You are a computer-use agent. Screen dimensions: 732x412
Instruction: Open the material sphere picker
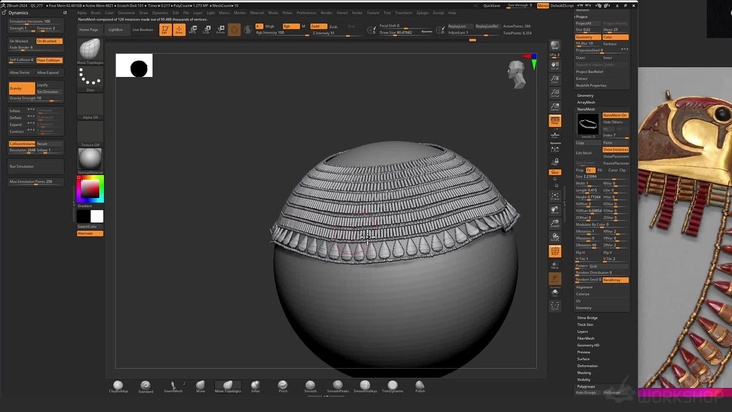[90, 158]
